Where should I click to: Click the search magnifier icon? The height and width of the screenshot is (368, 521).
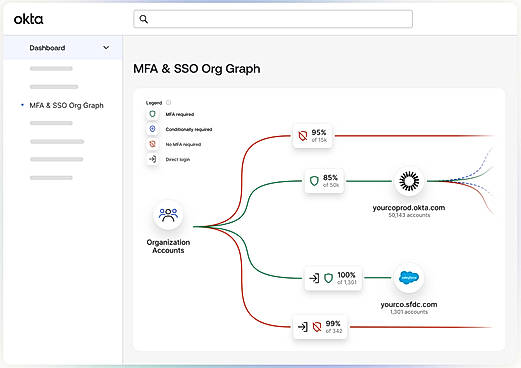[x=144, y=19]
